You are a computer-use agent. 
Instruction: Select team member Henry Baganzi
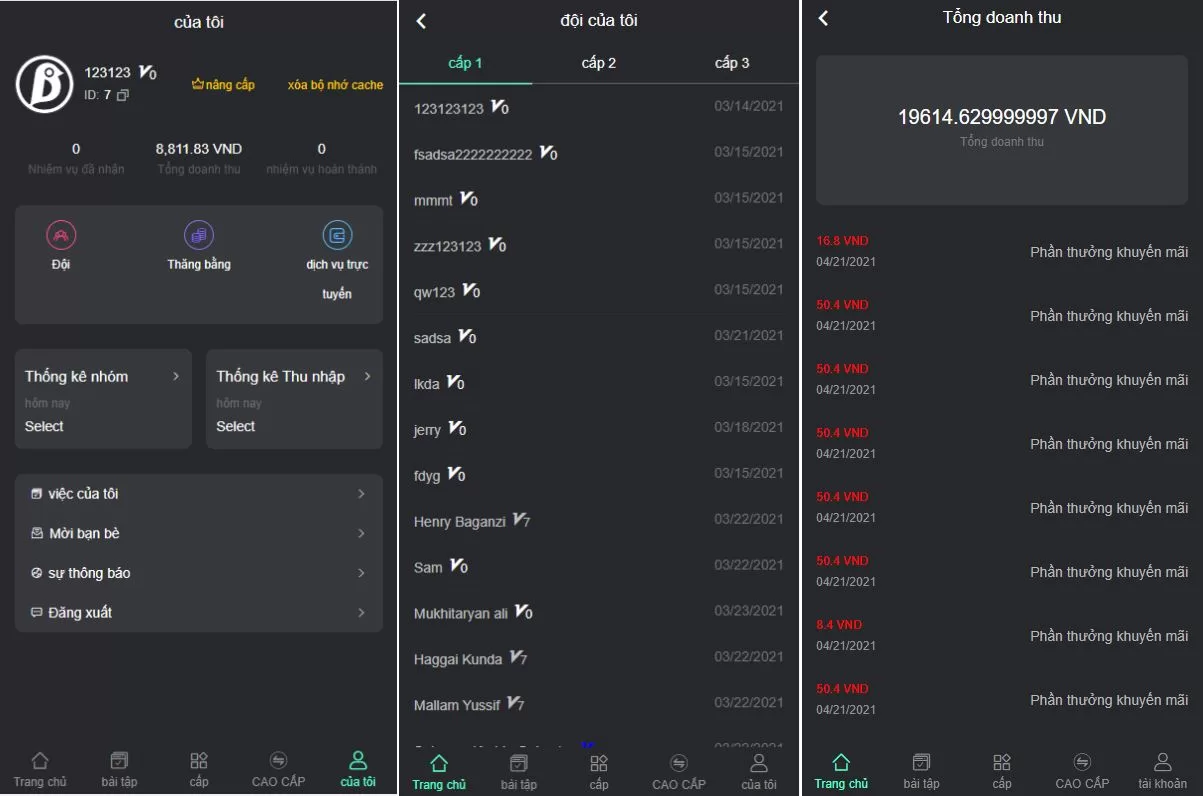tap(460, 522)
